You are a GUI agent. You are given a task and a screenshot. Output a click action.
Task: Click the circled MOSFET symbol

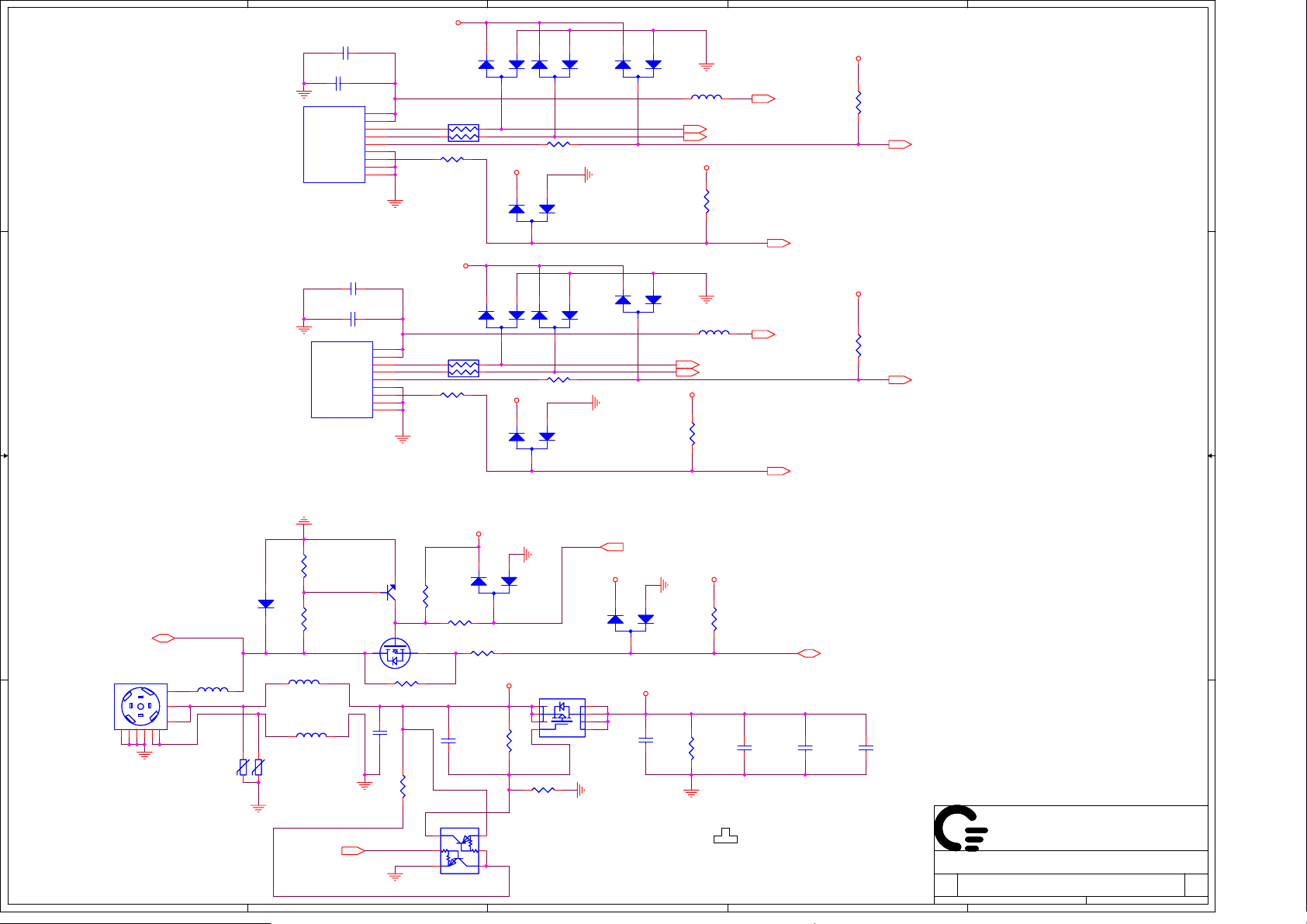pos(395,653)
